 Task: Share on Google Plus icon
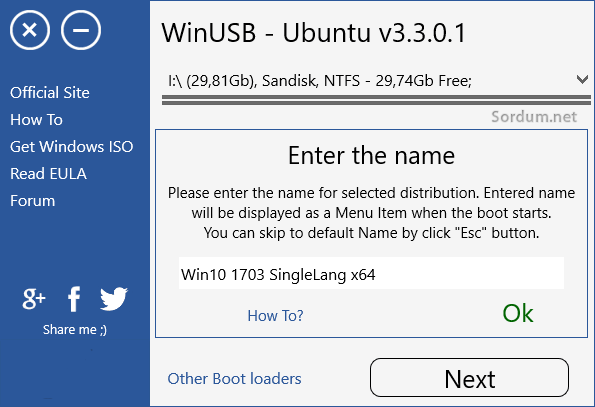[x=34, y=299]
